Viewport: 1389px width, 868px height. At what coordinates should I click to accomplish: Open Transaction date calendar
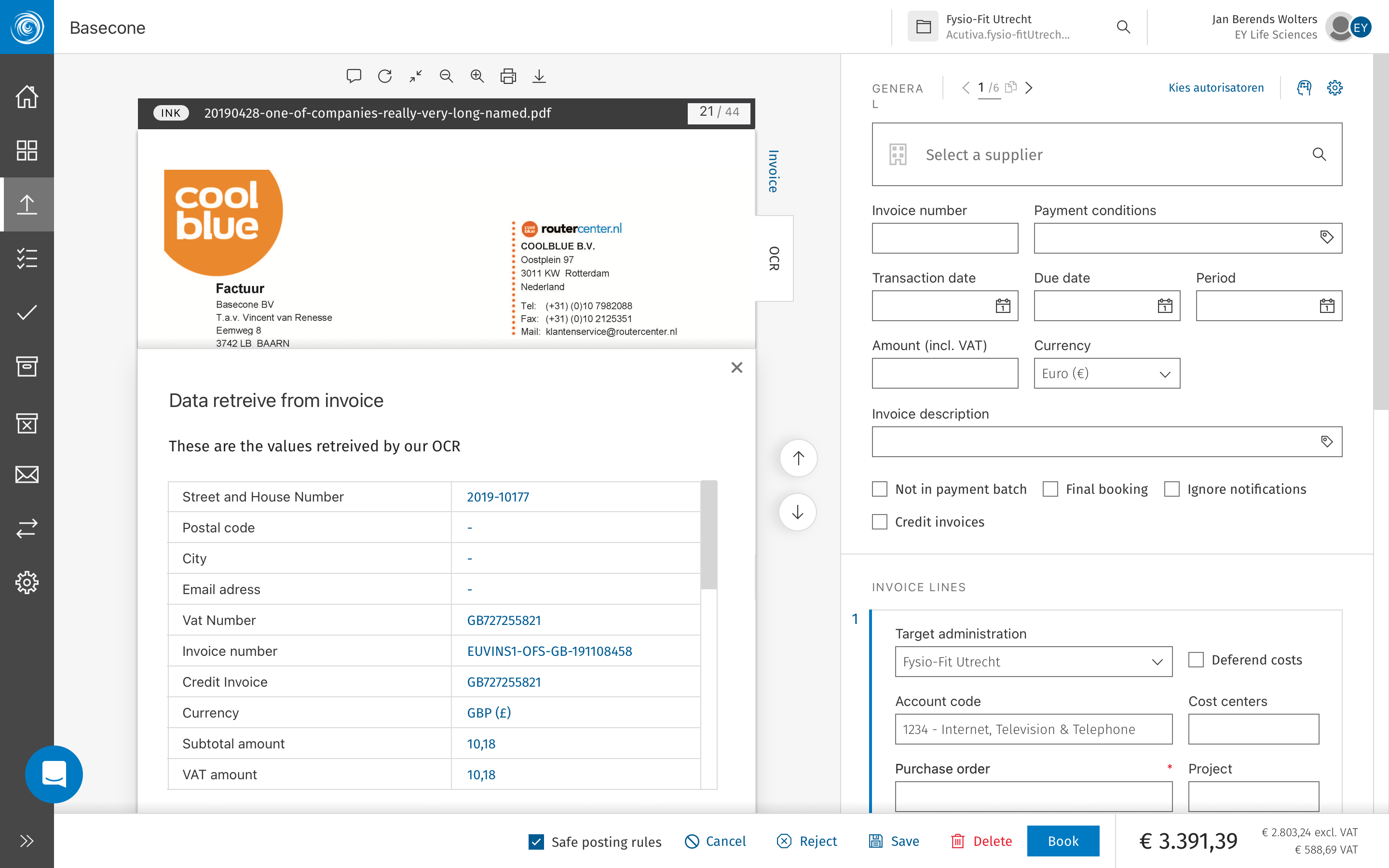1003,306
